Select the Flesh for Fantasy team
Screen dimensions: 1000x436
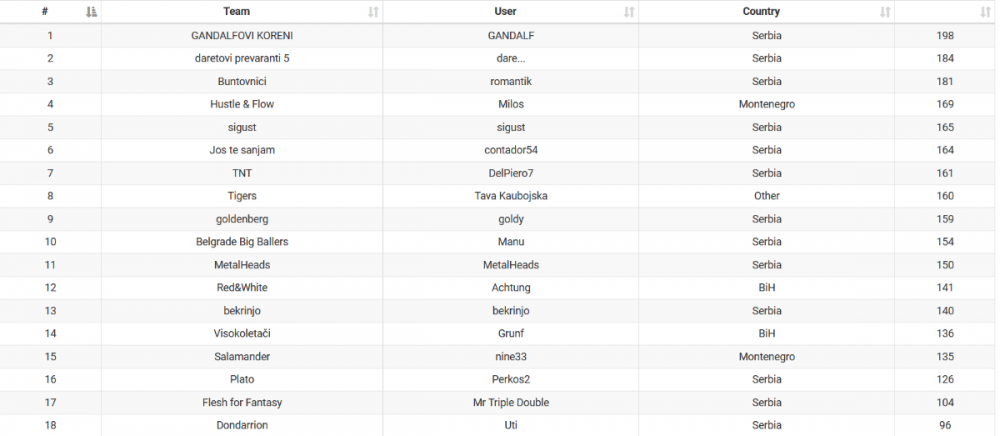coord(242,402)
